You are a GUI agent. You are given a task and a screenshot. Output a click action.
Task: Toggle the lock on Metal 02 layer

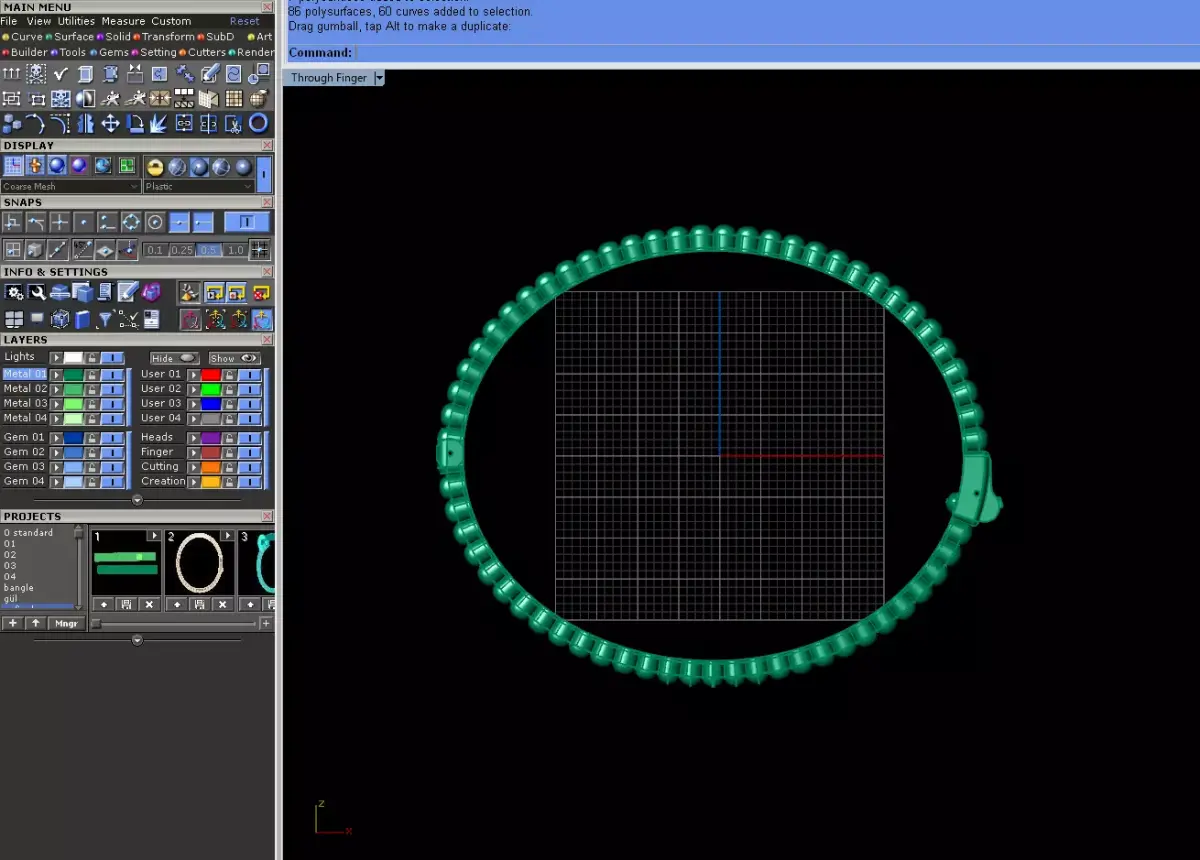pos(91,388)
